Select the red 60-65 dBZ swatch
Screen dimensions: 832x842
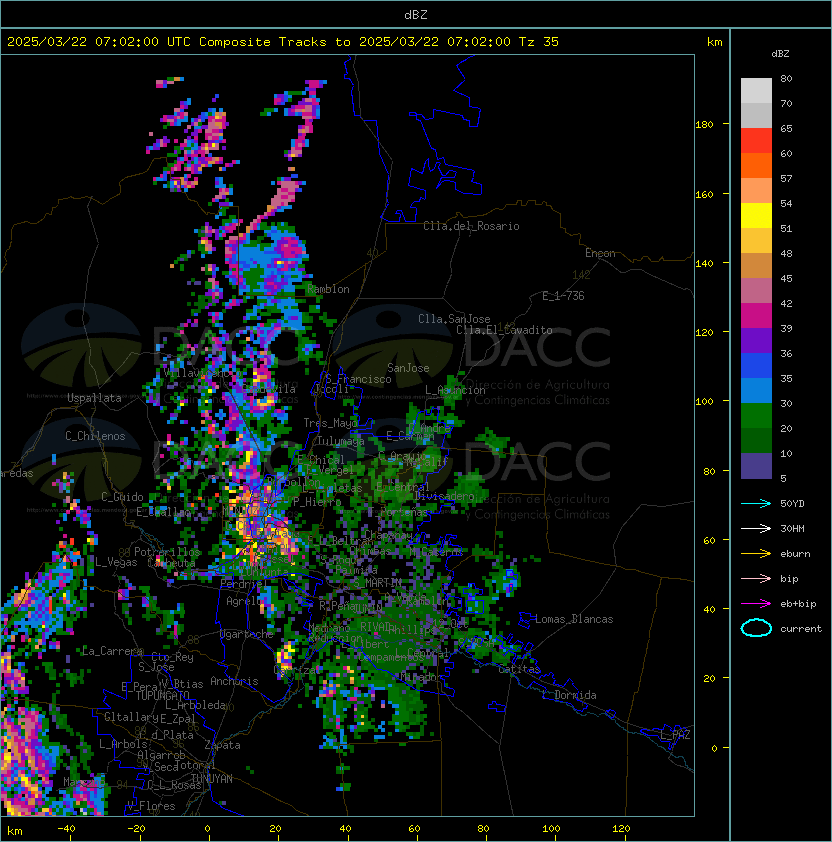(x=756, y=141)
